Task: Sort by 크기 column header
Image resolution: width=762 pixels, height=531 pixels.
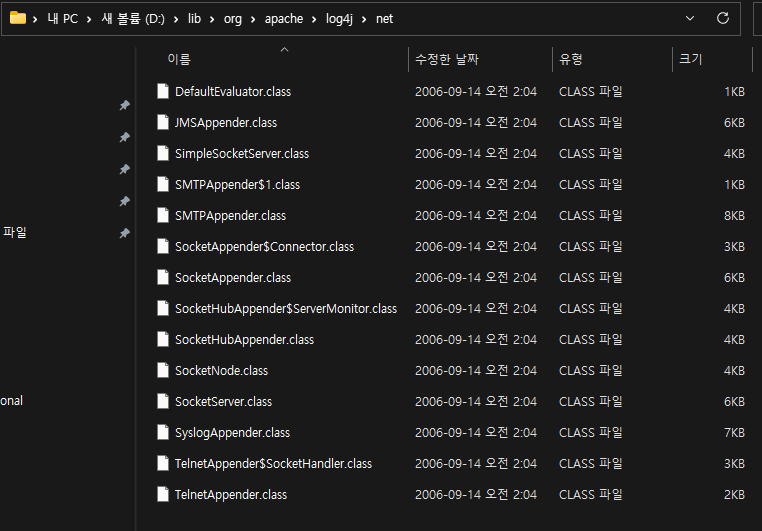Action: (x=691, y=59)
